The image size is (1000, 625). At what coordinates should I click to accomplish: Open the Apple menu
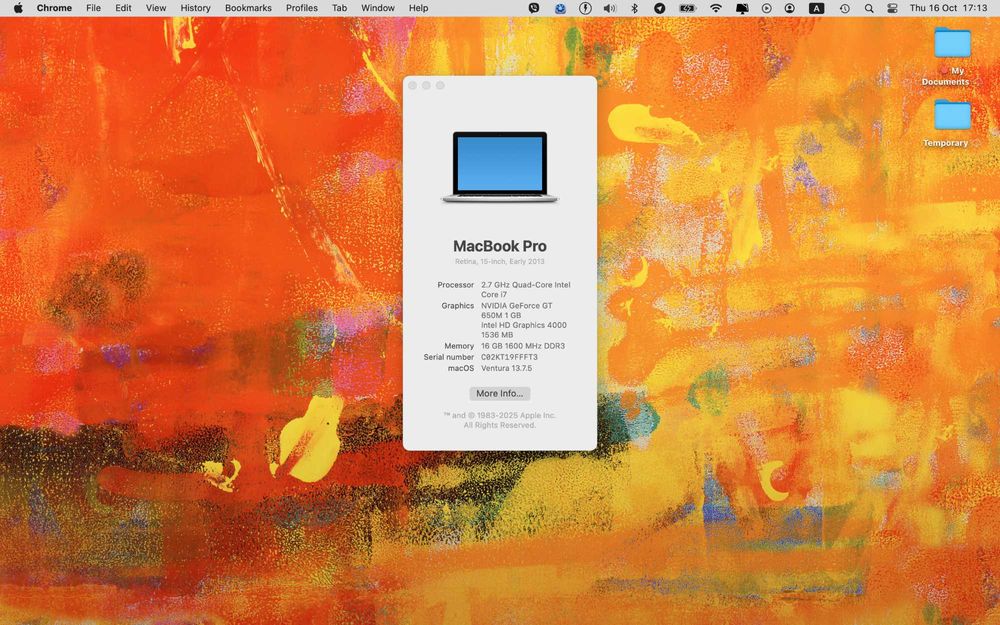[x=18, y=8]
